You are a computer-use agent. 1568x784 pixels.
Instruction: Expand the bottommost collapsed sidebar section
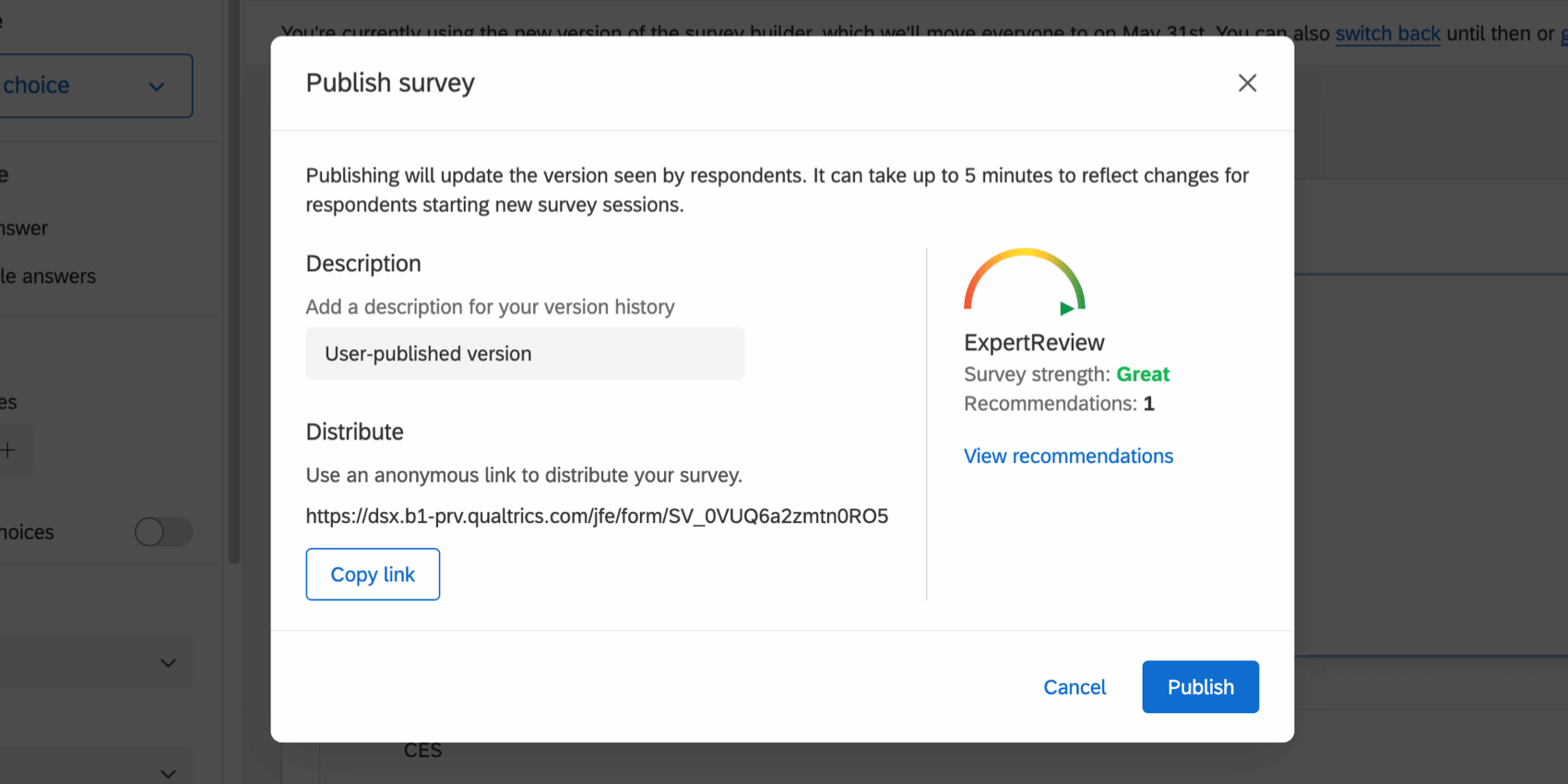point(167,773)
